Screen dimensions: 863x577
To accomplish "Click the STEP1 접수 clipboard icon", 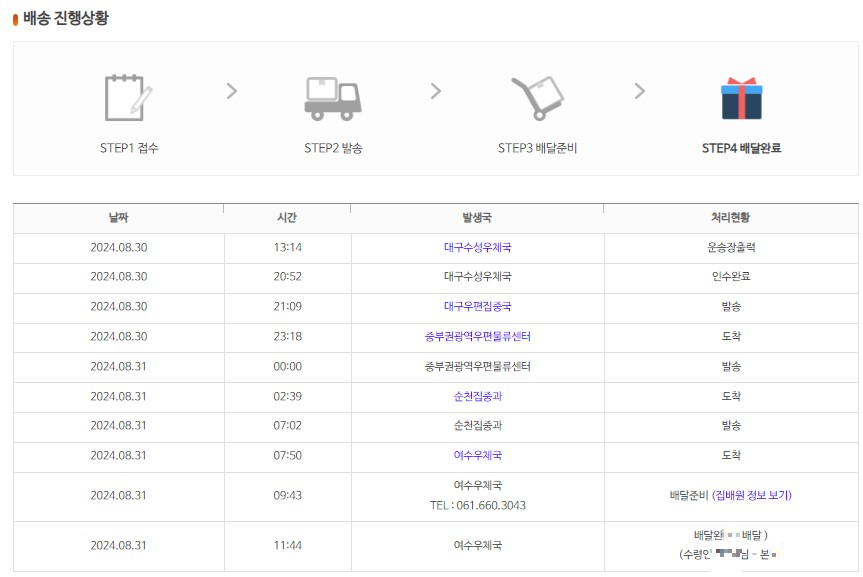I will [x=124, y=97].
